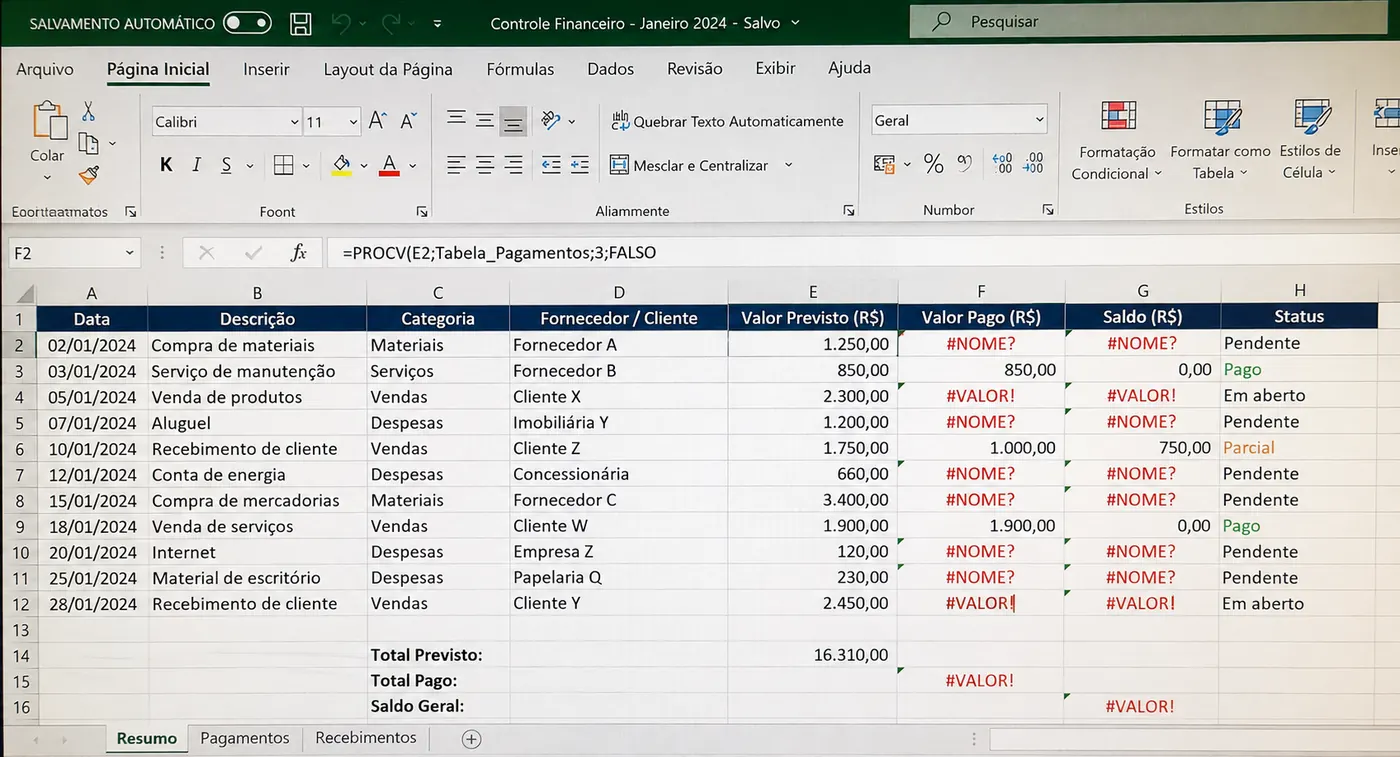Expand the Formatação Condicional menu
The height and width of the screenshot is (757, 1400).
[1117, 140]
